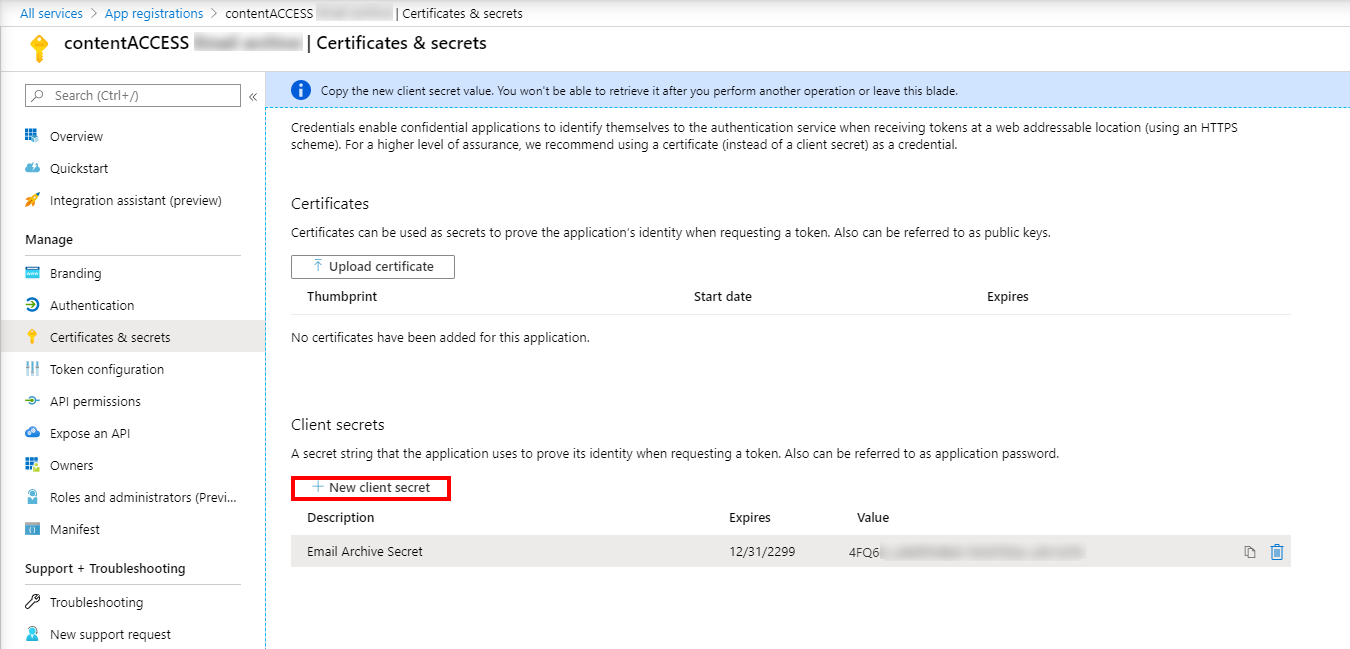Viewport: 1350px width, 649px height.
Task: Select the Email Archive Secret row description
Action: 365,551
